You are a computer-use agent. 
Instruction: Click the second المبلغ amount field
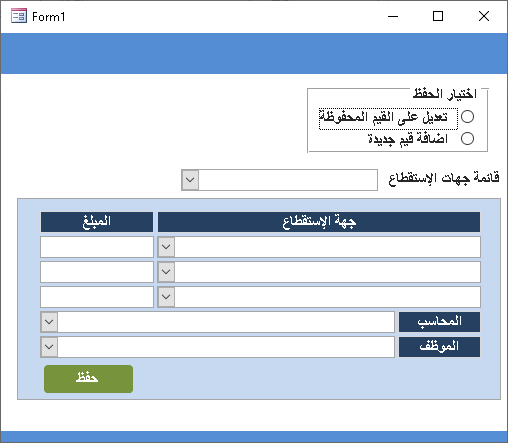(97, 272)
